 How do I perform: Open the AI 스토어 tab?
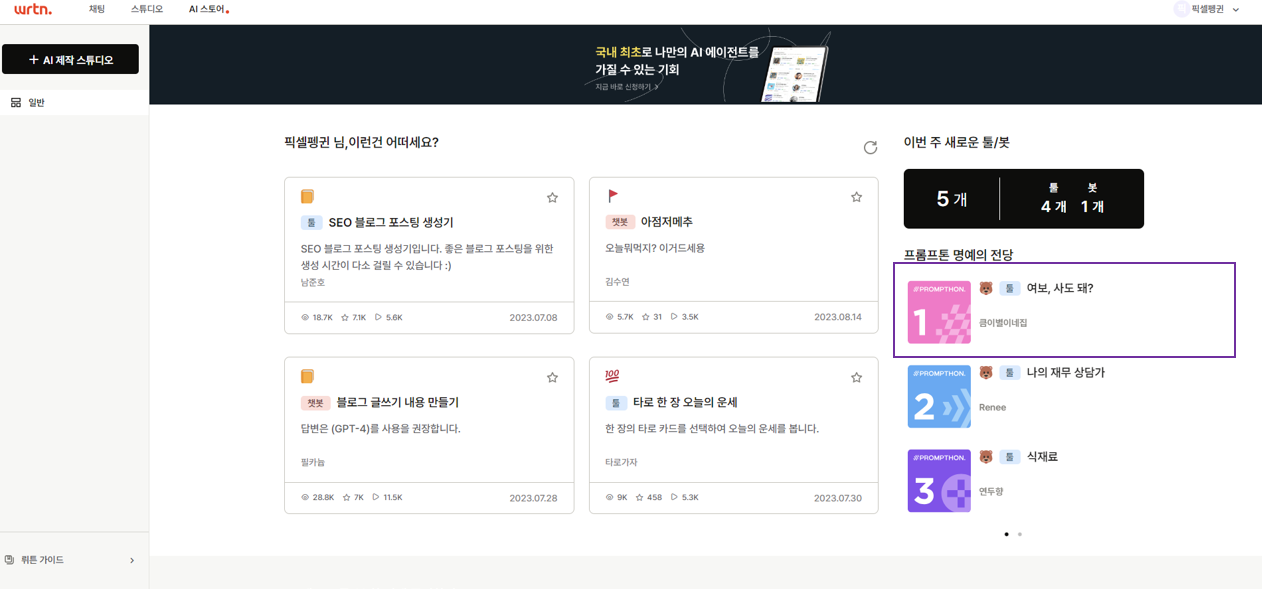pyautogui.click(x=208, y=9)
